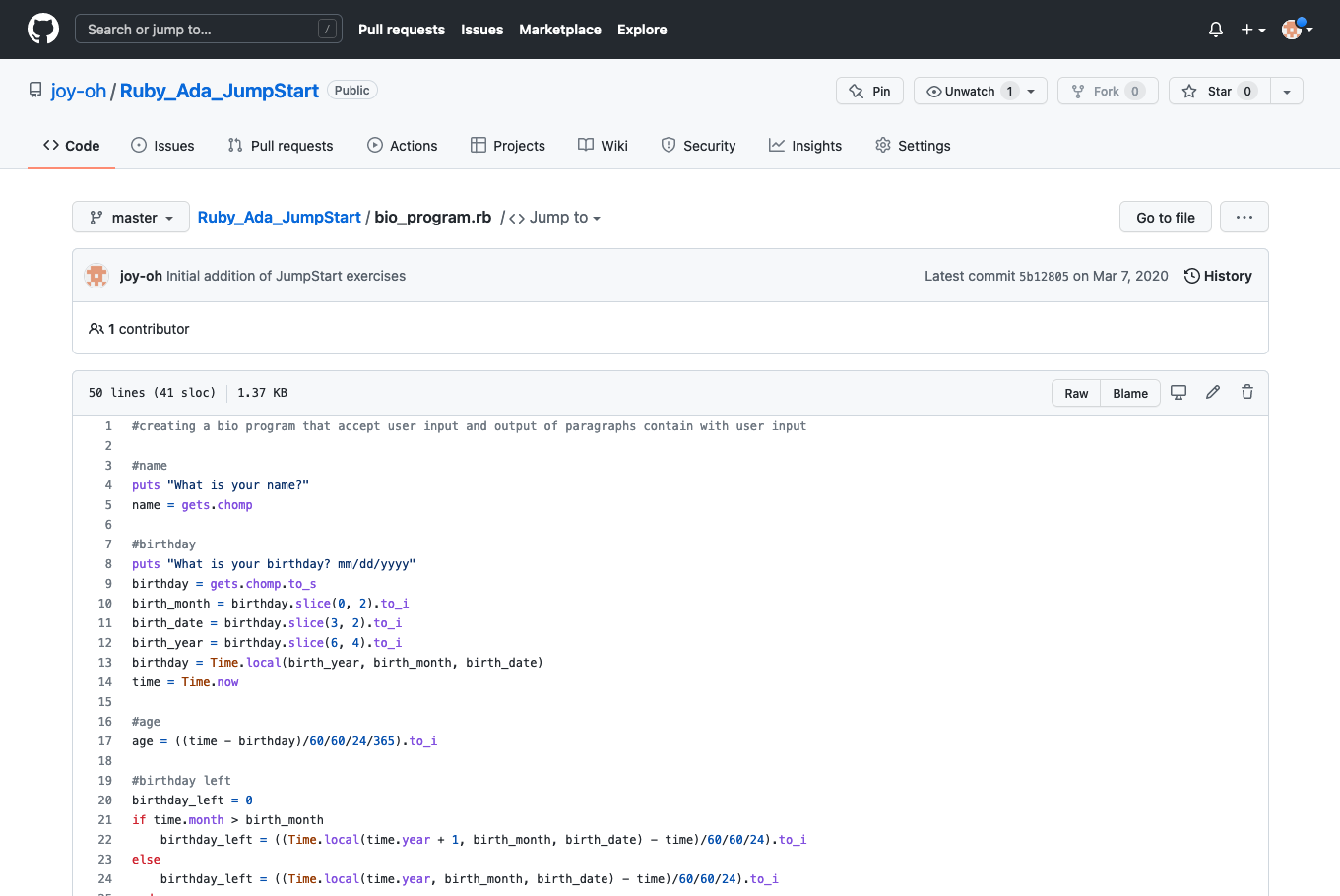Open commit History with clock icon
The height and width of the screenshot is (896, 1340).
[1218, 276]
